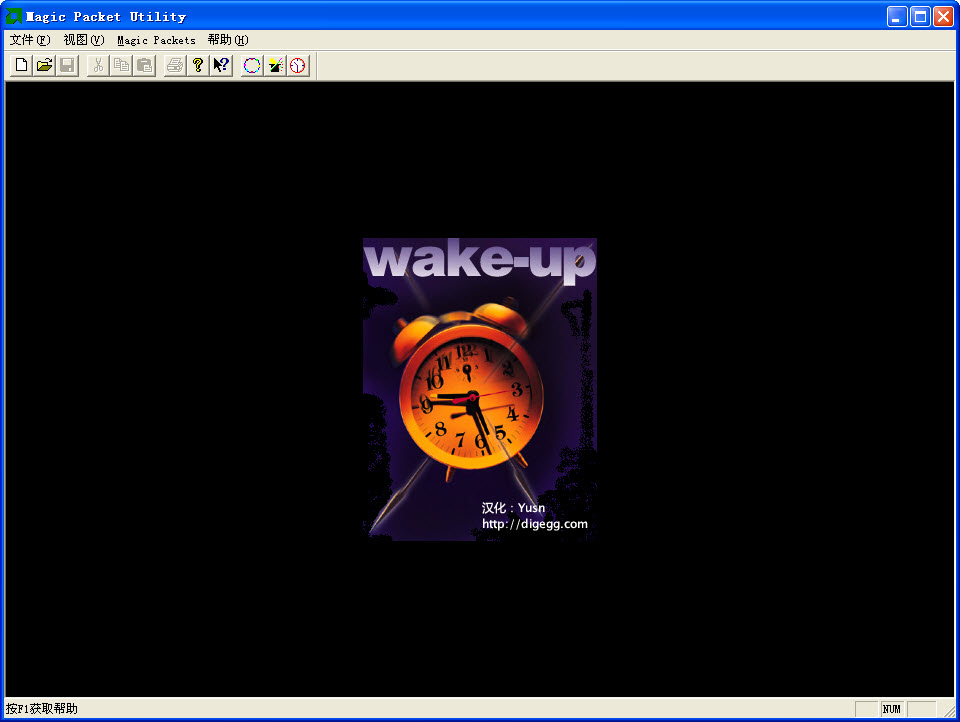Click the Print toolbar icon
The image size is (960, 722).
[x=175, y=66]
